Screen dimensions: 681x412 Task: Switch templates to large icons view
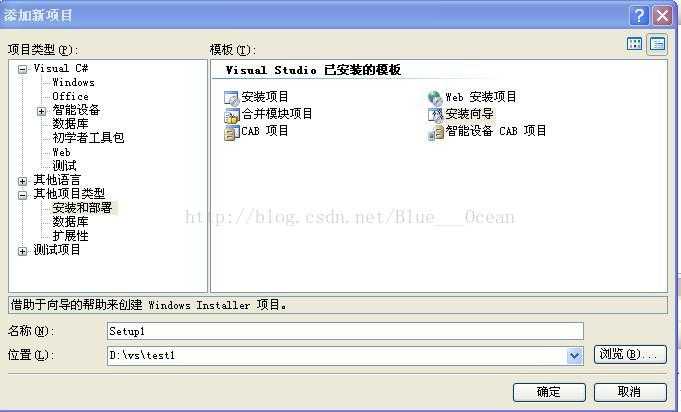coord(635,44)
